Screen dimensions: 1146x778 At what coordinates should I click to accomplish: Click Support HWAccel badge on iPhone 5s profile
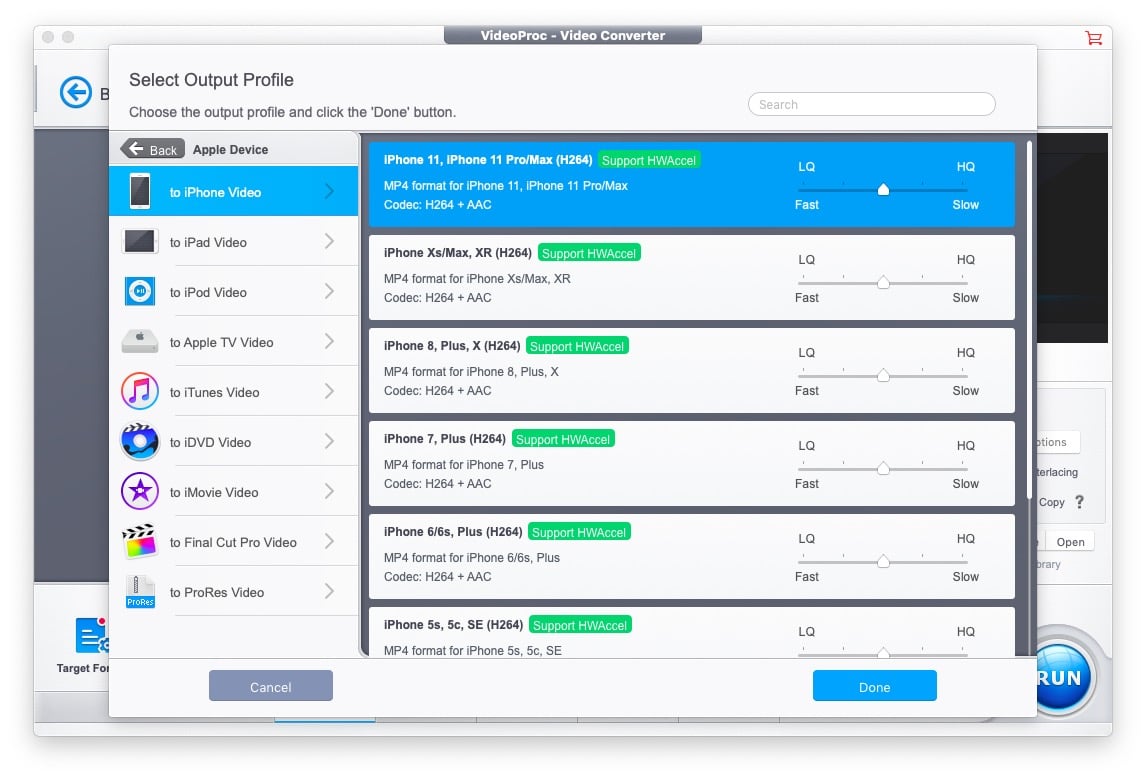tap(580, 624)
